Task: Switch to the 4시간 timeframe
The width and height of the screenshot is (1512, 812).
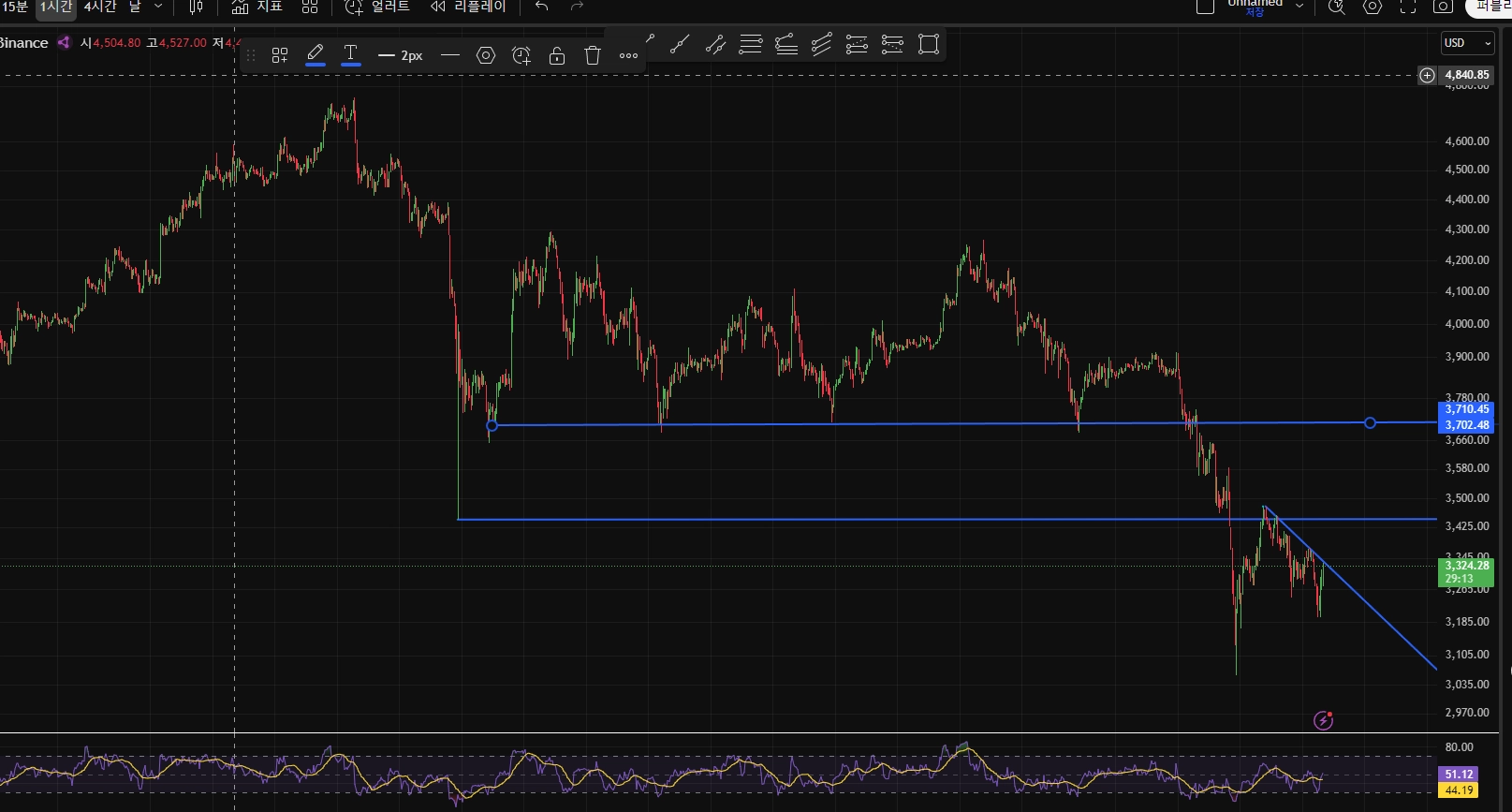Action: (x=100, y=7)
